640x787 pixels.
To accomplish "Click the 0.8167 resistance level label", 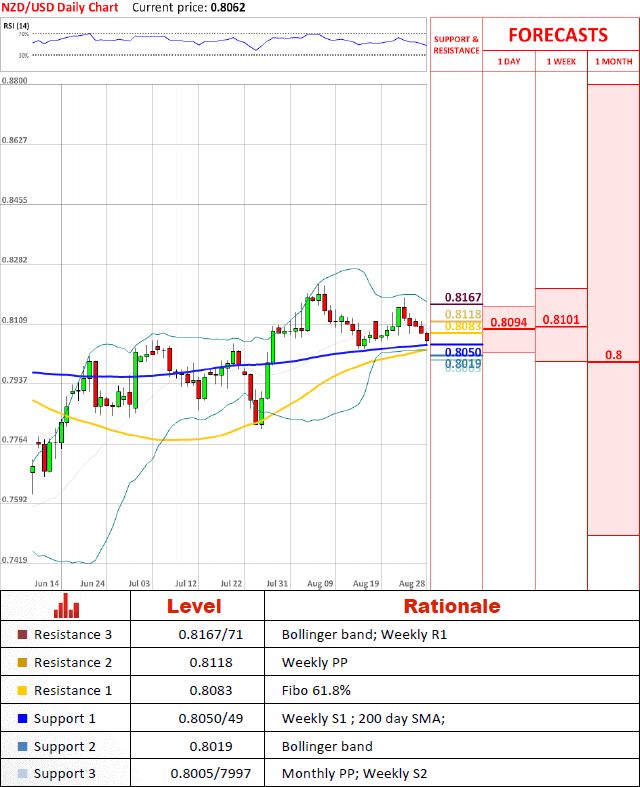I will (463, 298).
